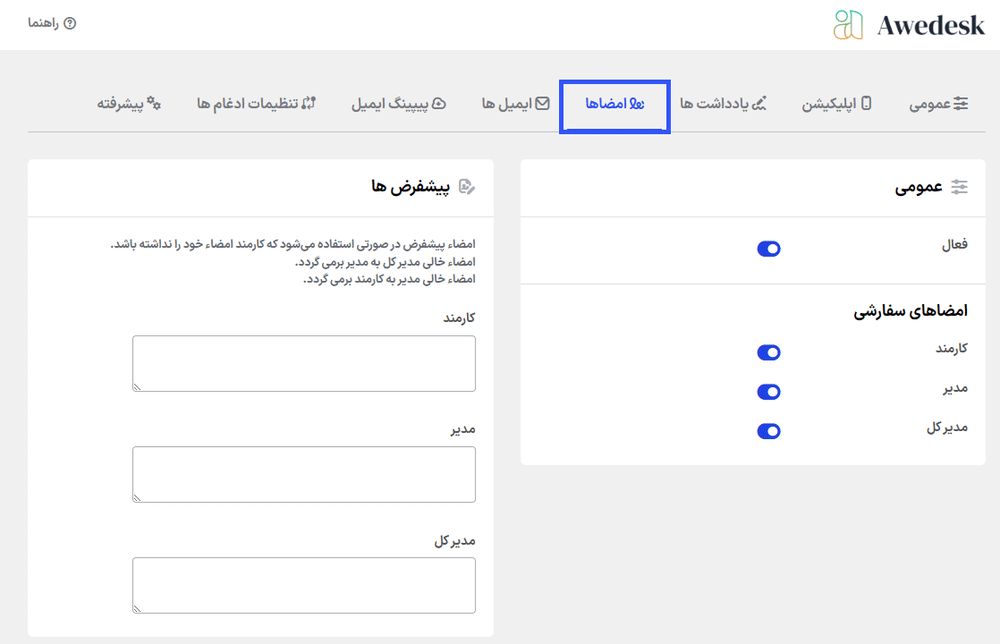Toggle the فعال switch off

click(x=768, y=249)
